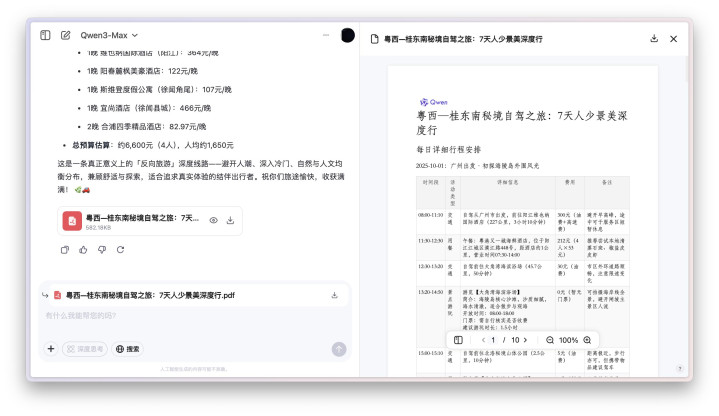Click the 2025-10-01 date line in the PDF

pos(477,166)
